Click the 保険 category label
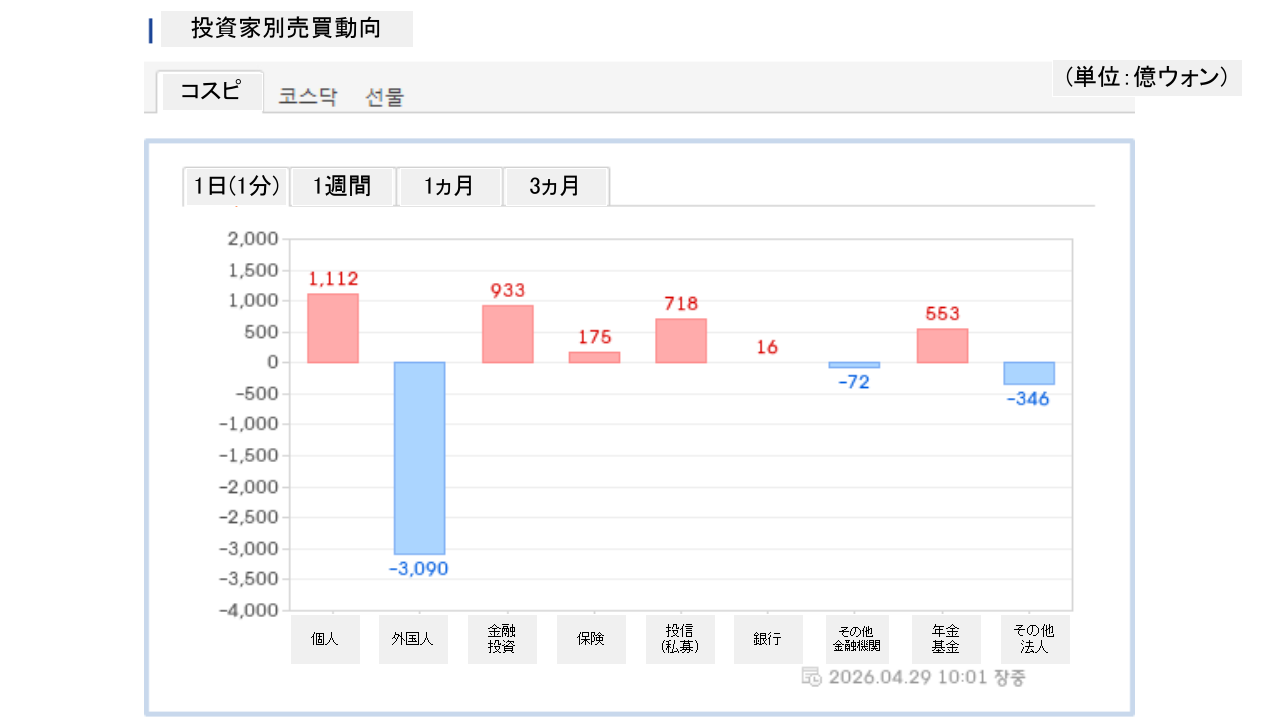 (x=591, y=639)
